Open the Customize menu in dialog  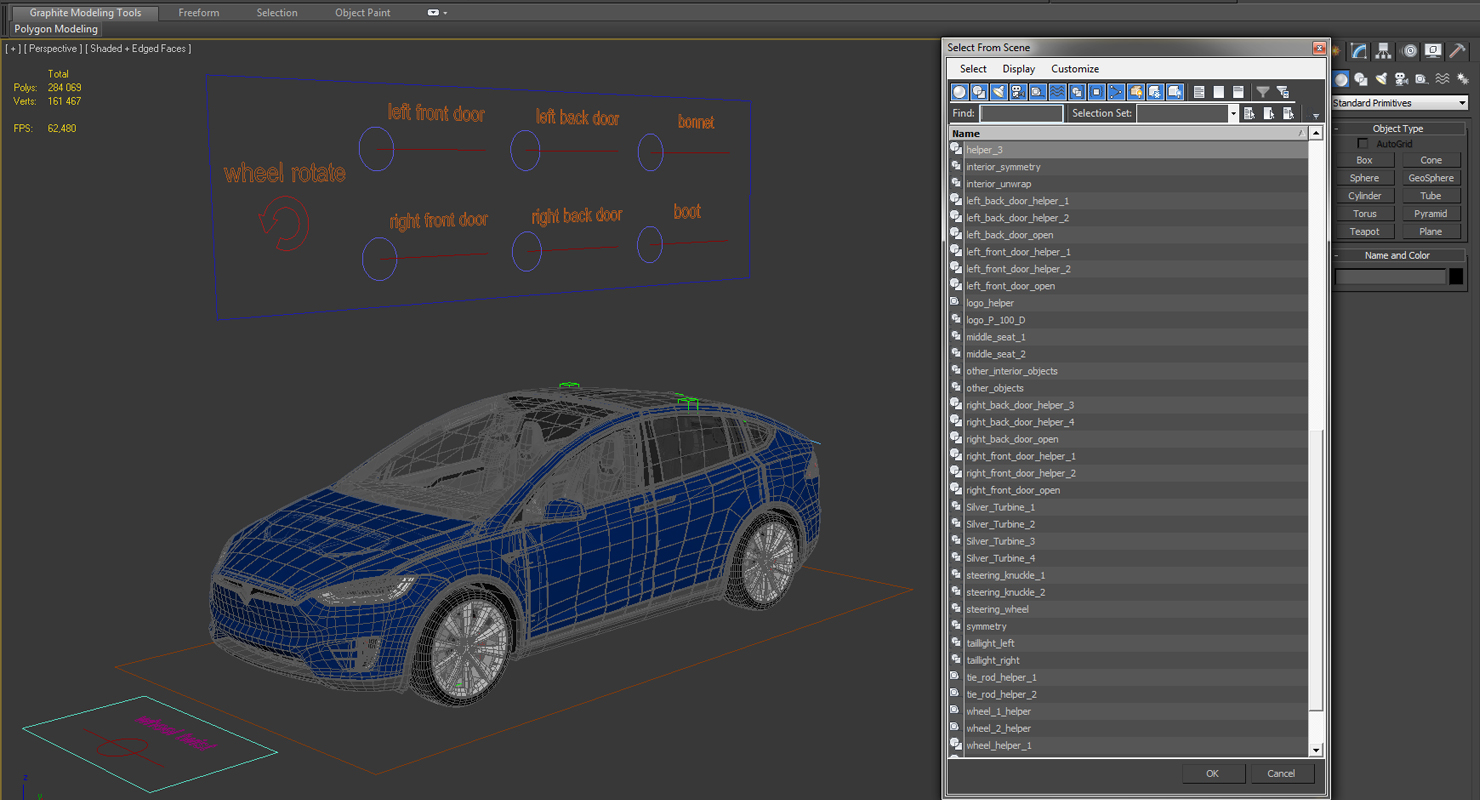1075,69
